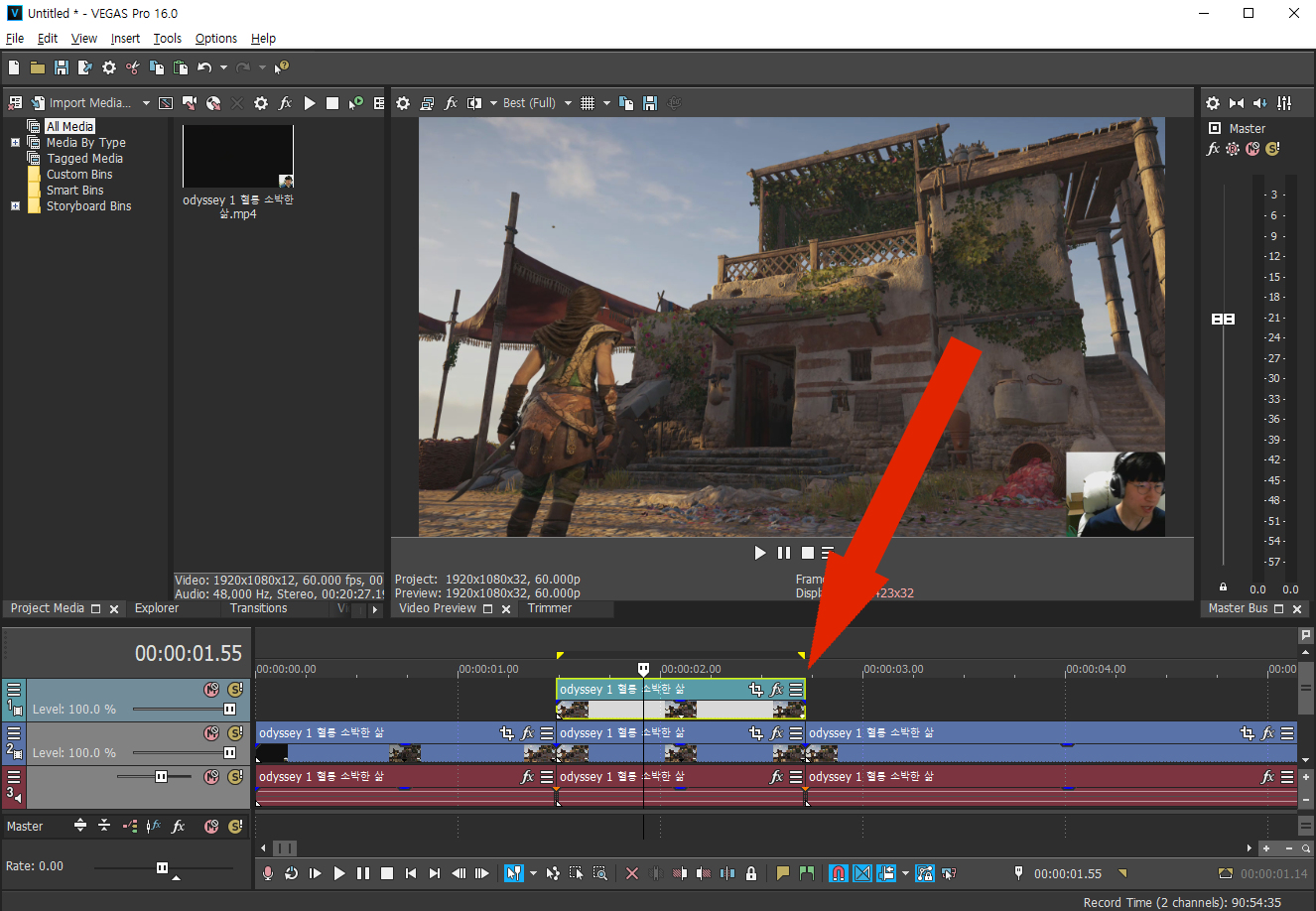Switch to the Explorer tab
Viewport: 1316px width, 911px height.
pos(157,608)
